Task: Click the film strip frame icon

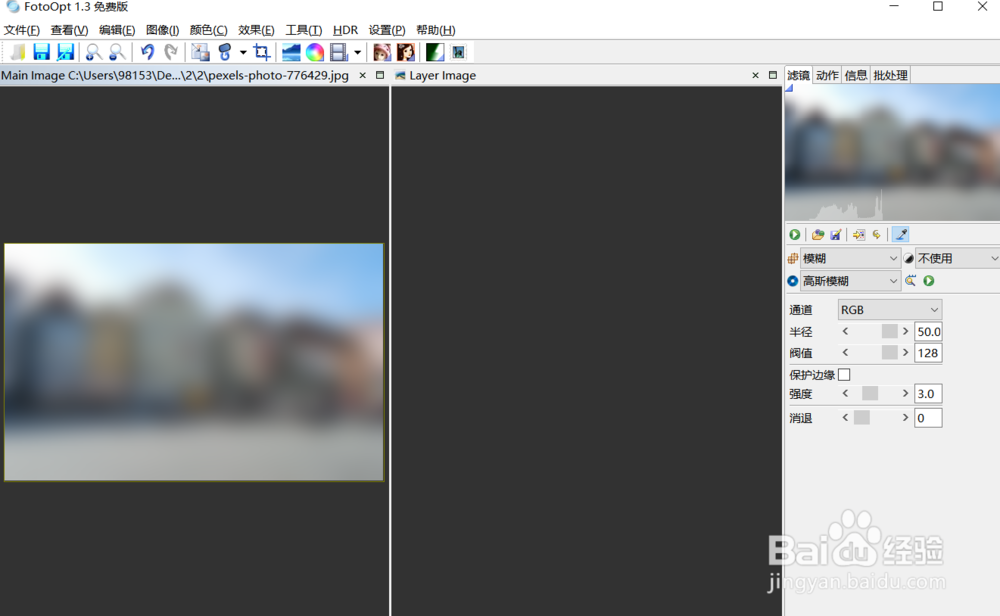Action: (339, 52)
